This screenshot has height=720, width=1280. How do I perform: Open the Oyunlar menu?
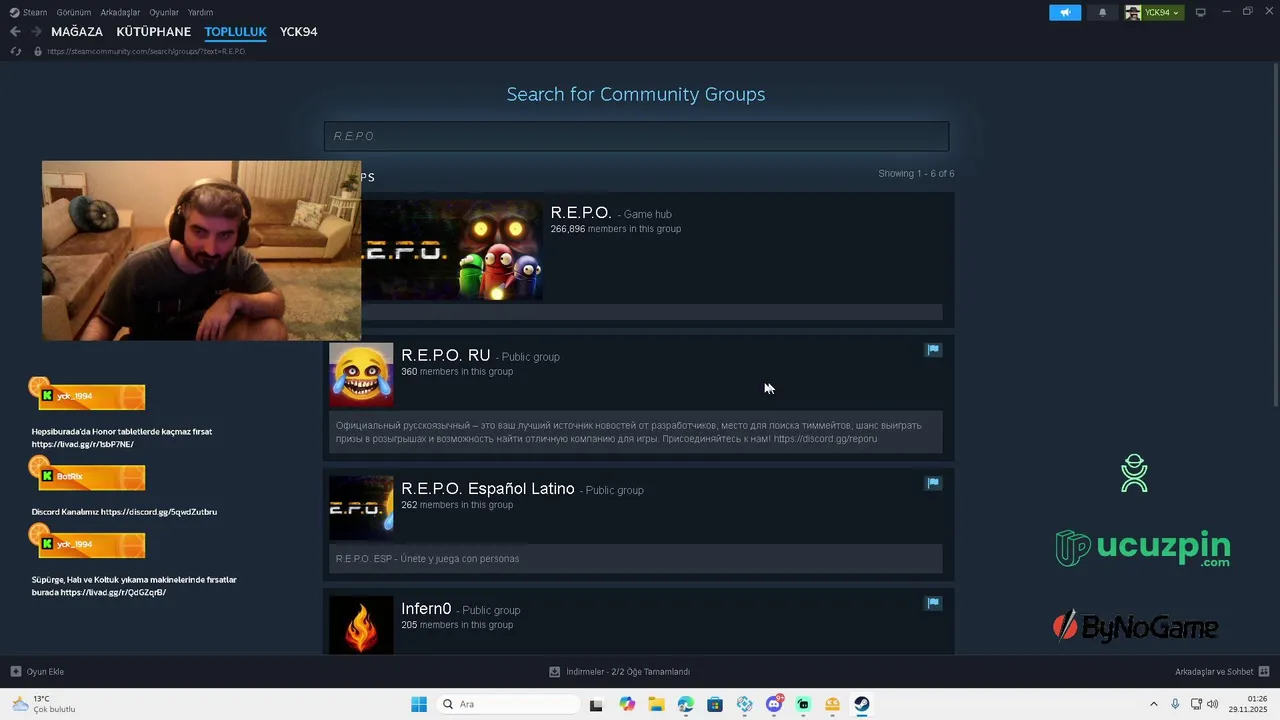164,12
